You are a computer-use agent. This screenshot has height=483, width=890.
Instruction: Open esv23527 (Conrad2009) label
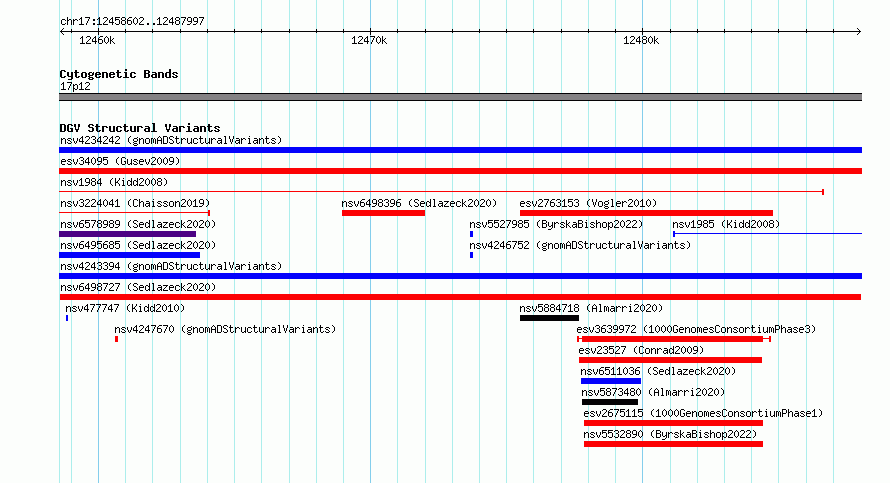pyautogui.click(x=641, y=350)
